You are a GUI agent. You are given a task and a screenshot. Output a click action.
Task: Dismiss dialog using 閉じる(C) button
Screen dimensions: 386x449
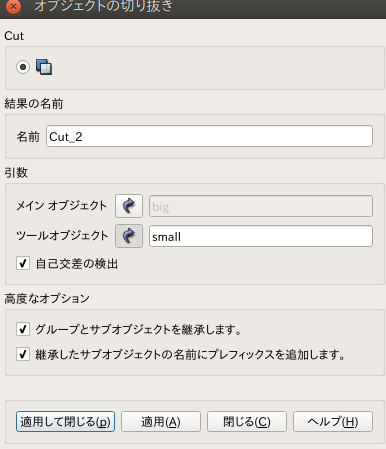pos(247,422)
